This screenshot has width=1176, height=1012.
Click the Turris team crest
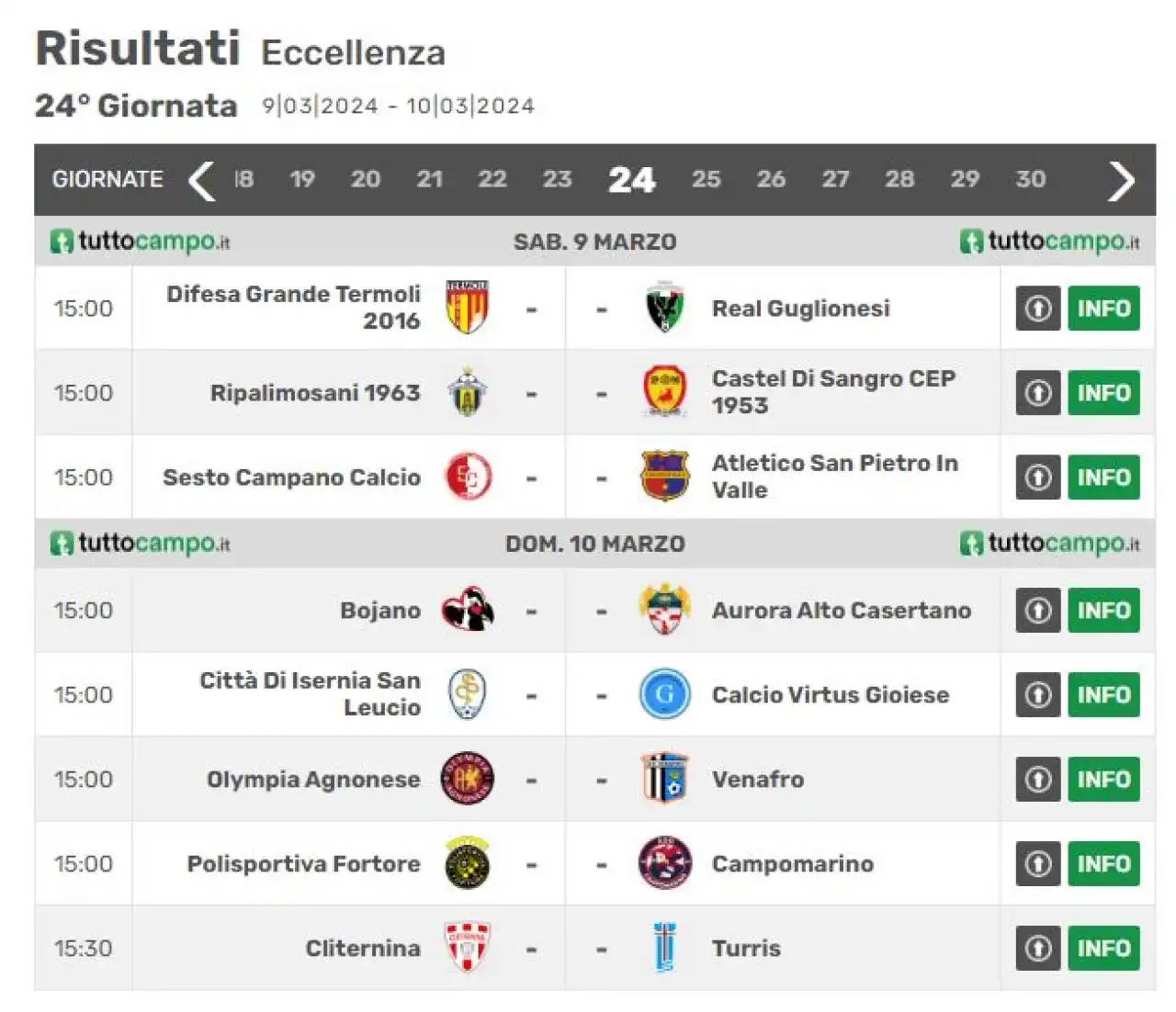tap(664, 948)
